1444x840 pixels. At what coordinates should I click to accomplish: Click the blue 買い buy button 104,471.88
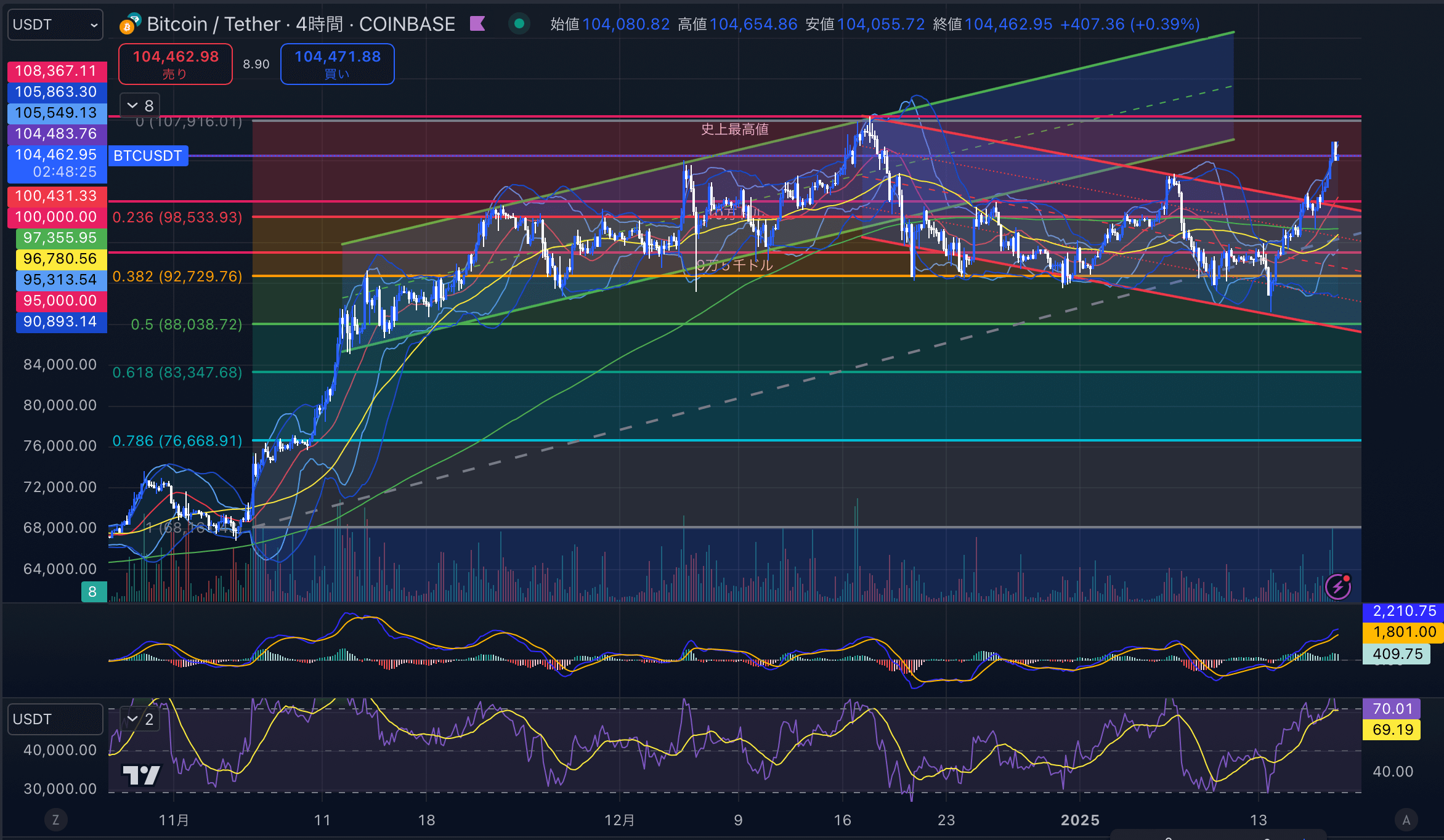point(338,64)
